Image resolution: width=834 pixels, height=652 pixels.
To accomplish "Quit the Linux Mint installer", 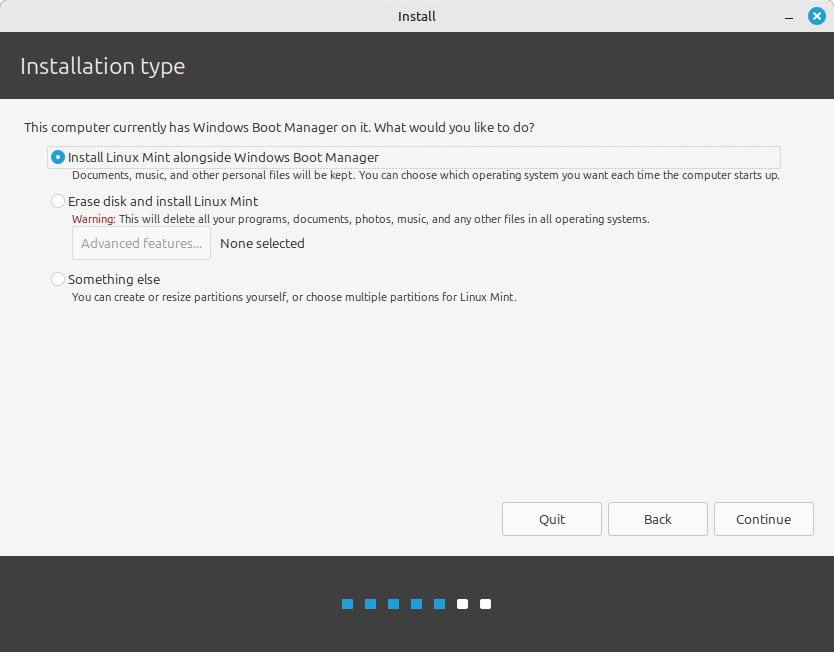I will pyautogui.click(x=551, y=519).
